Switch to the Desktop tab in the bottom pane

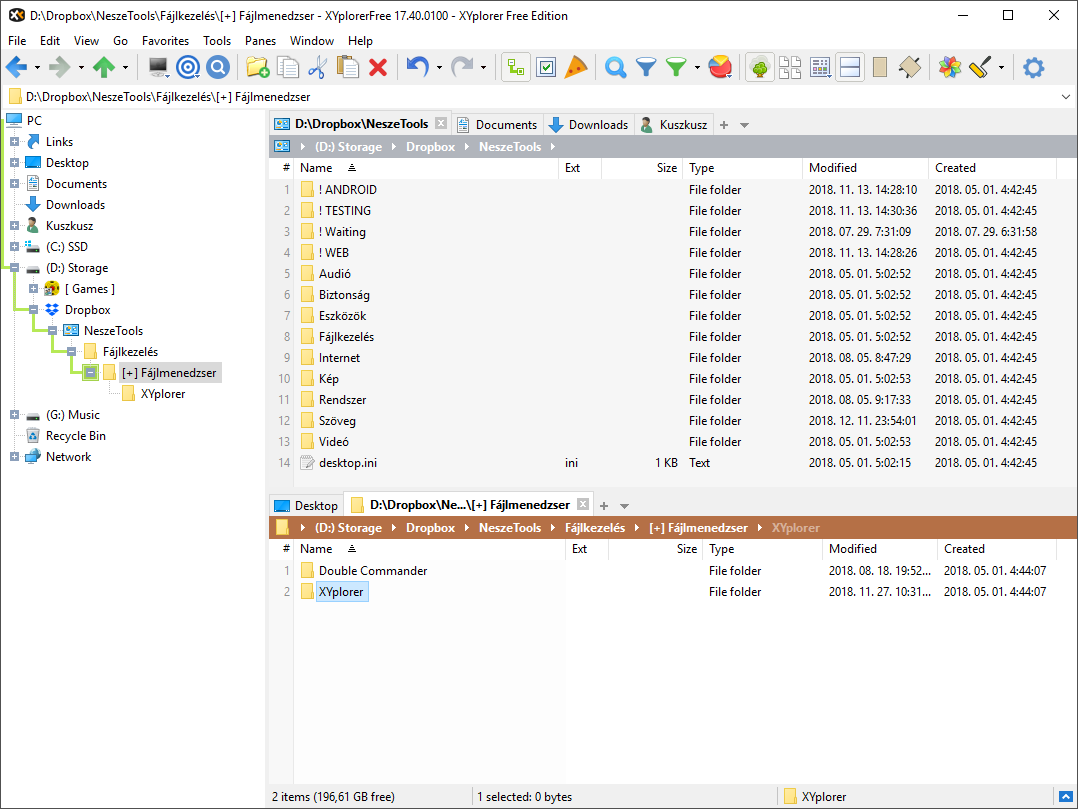click(307, 505)
